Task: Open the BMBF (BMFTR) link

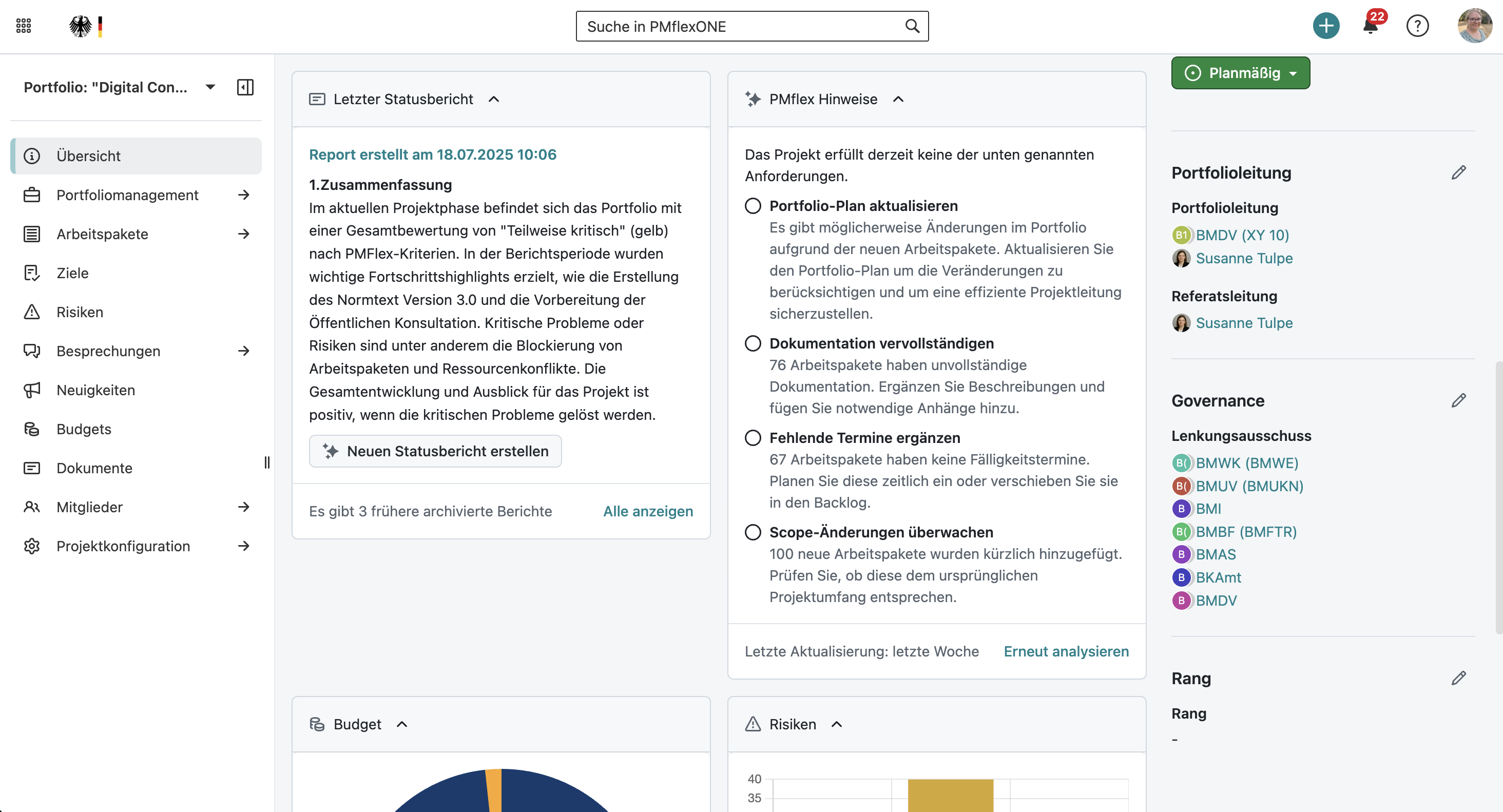Action: [1246, 532]
